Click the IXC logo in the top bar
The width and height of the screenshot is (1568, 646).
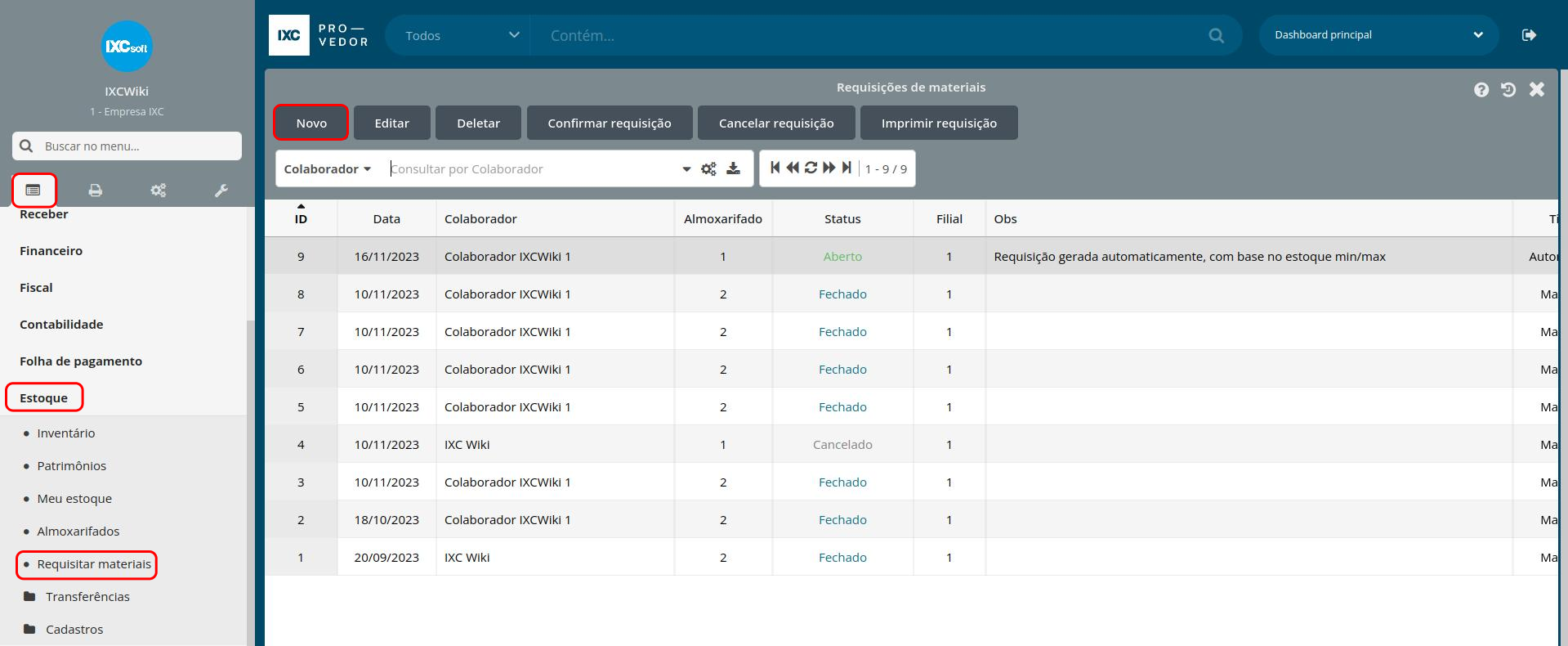coord(289,35)
